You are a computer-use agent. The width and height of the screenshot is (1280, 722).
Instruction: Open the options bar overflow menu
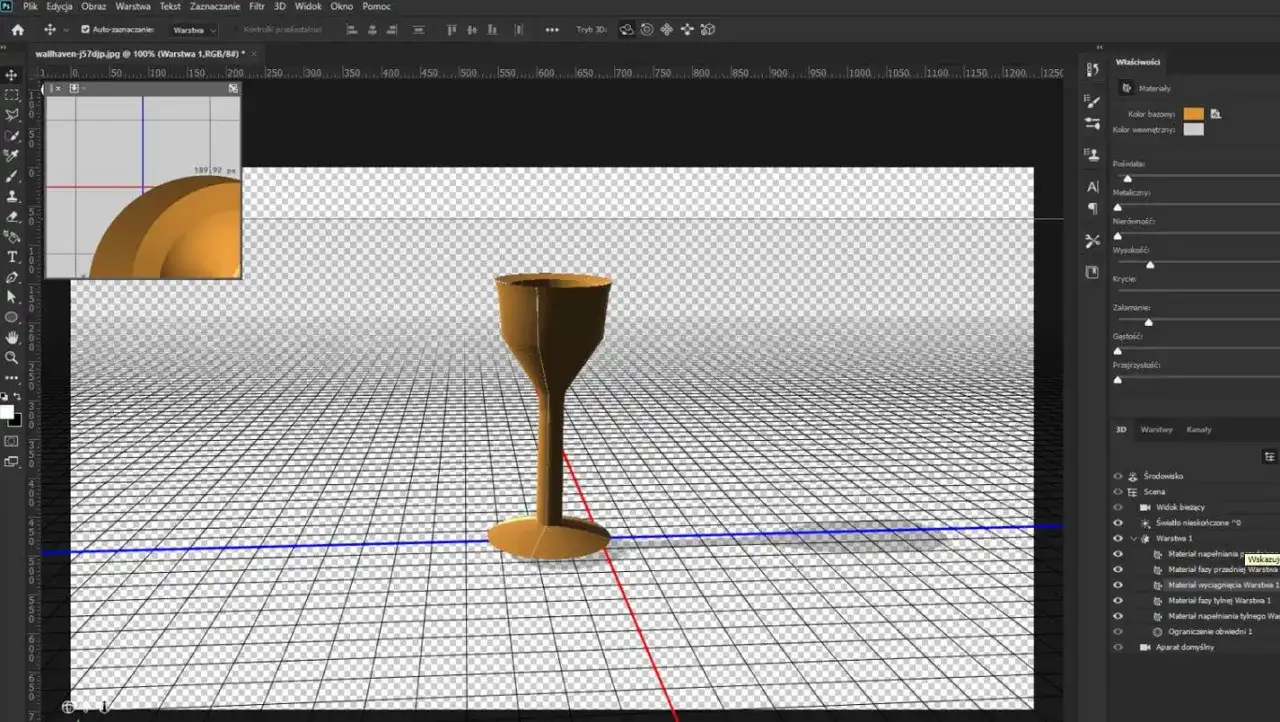pos(552,29)
